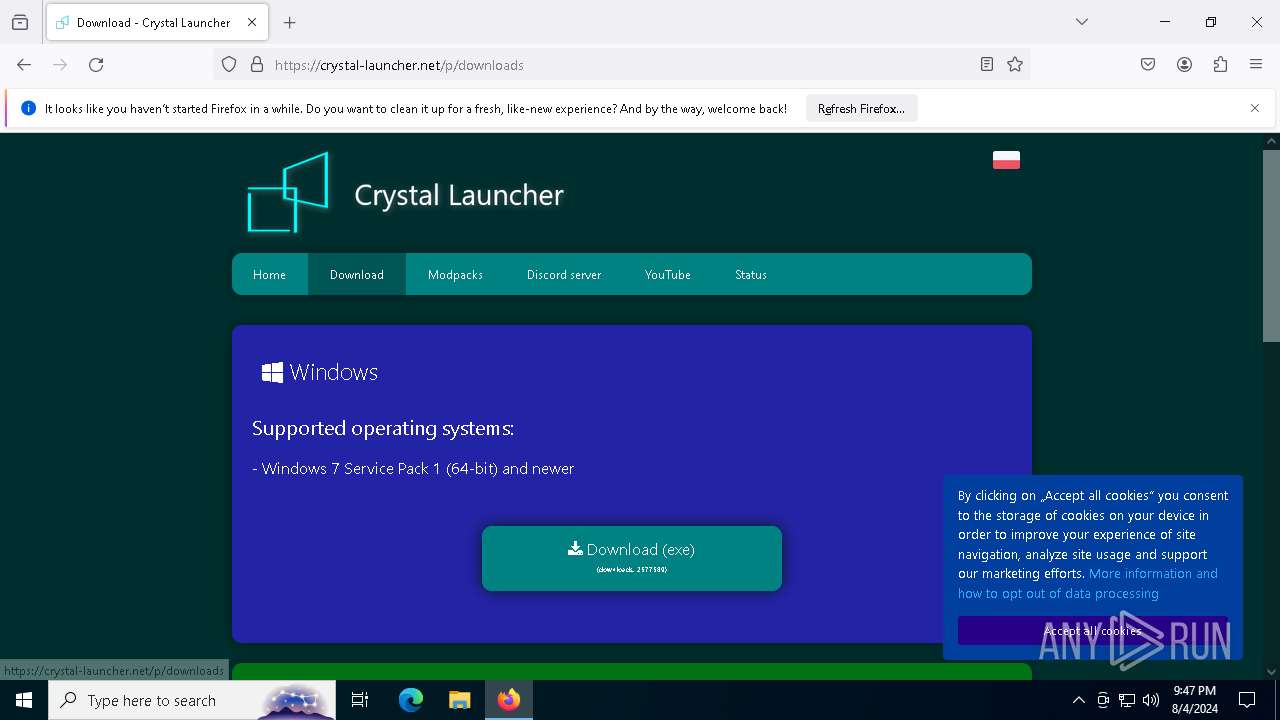This screenshot has width=1280, height=720.
Task: Open the Modpacks menu item
Action: 455,275
